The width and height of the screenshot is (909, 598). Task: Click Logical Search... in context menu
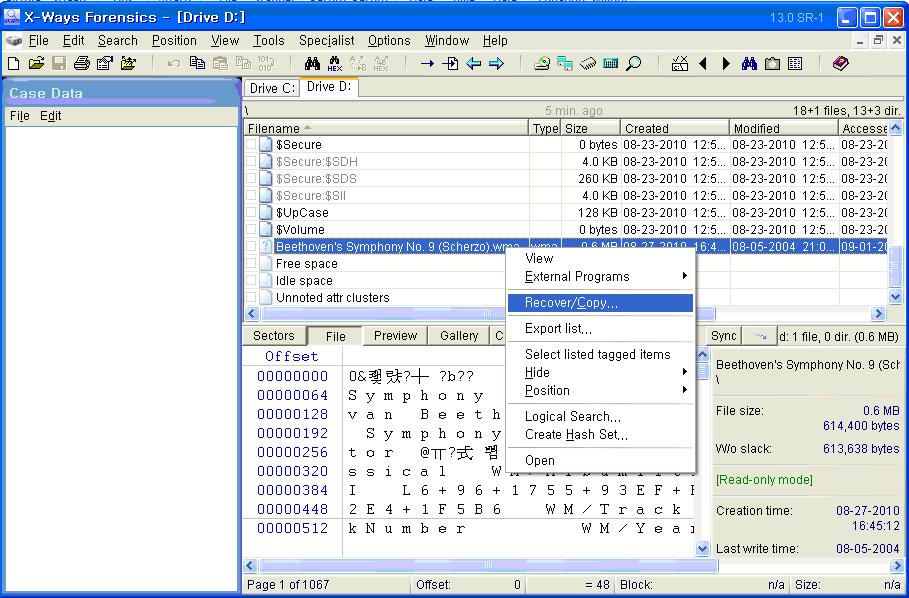tap(600, 417)
